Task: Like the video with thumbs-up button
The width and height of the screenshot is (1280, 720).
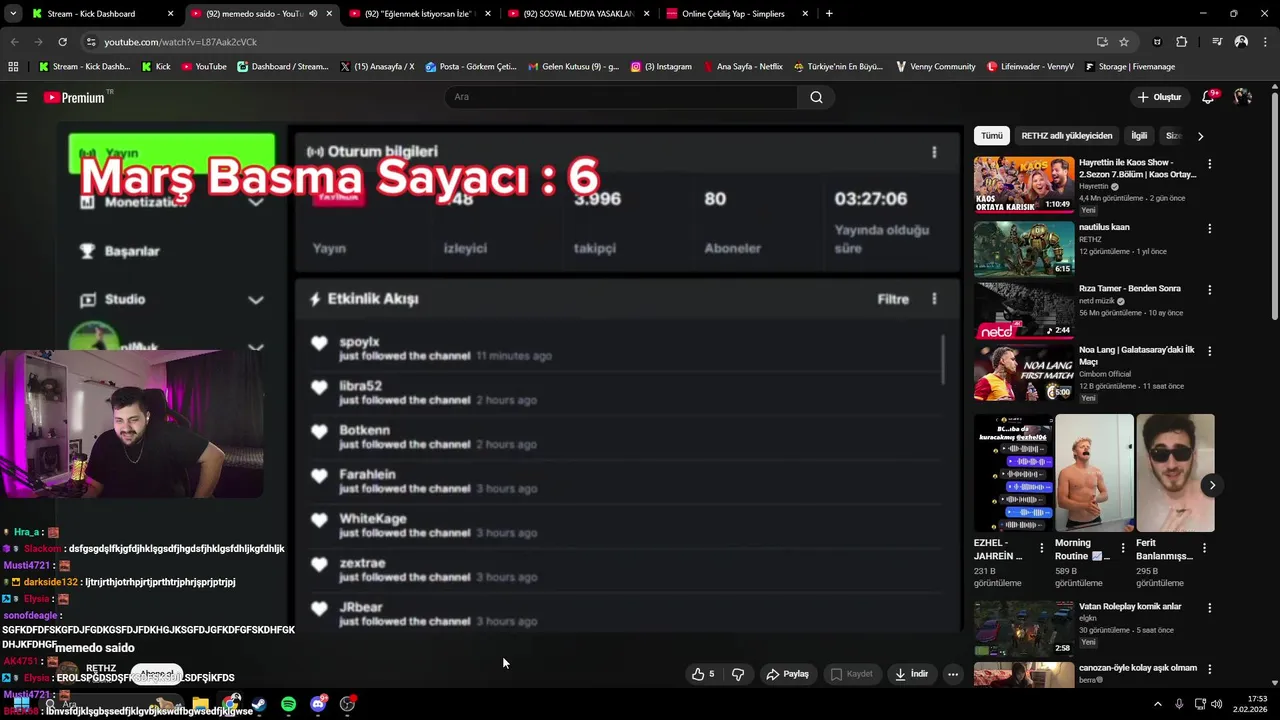Action: point(703,674)
